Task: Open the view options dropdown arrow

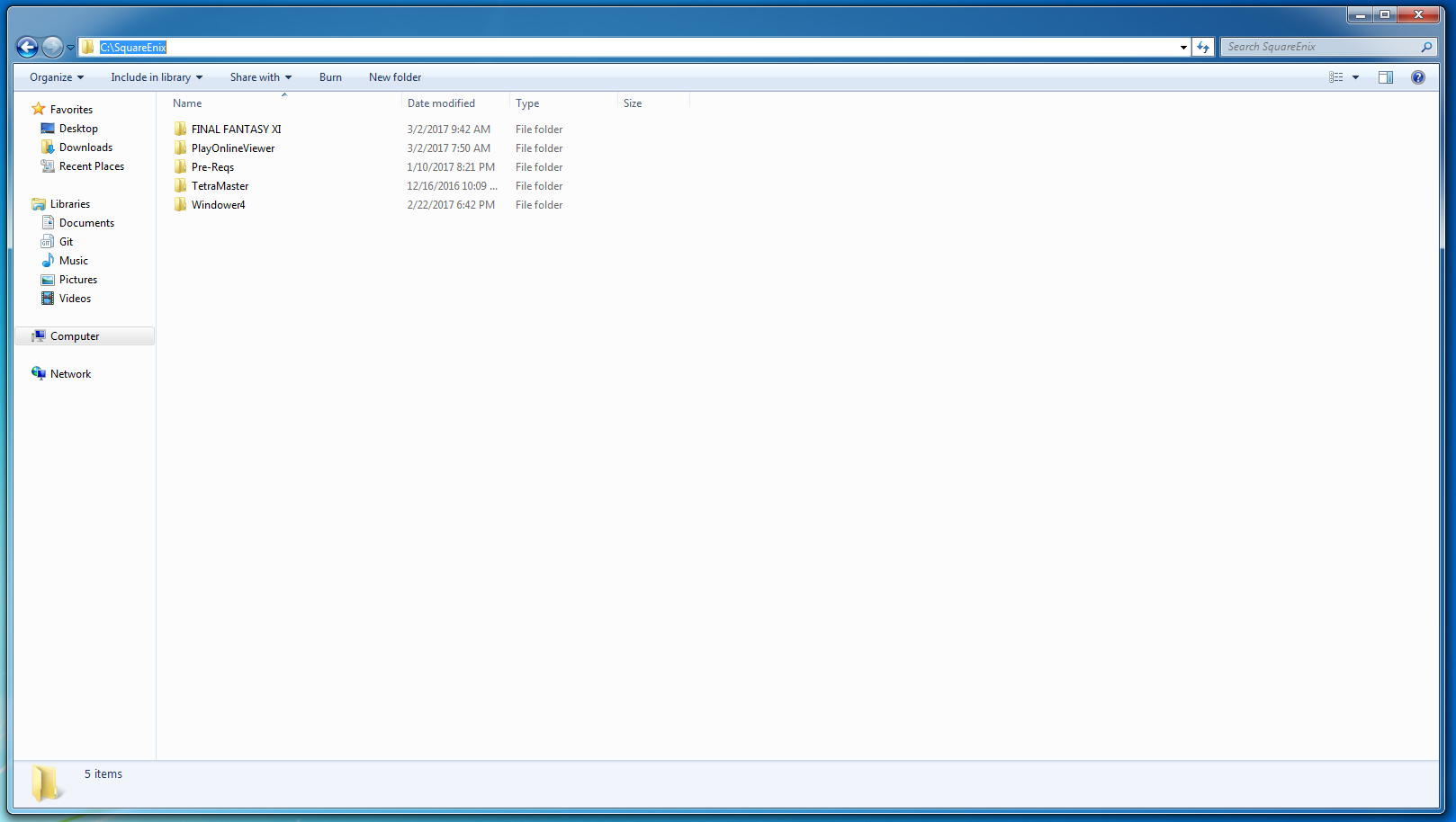Action: (x=1355, y=77)
